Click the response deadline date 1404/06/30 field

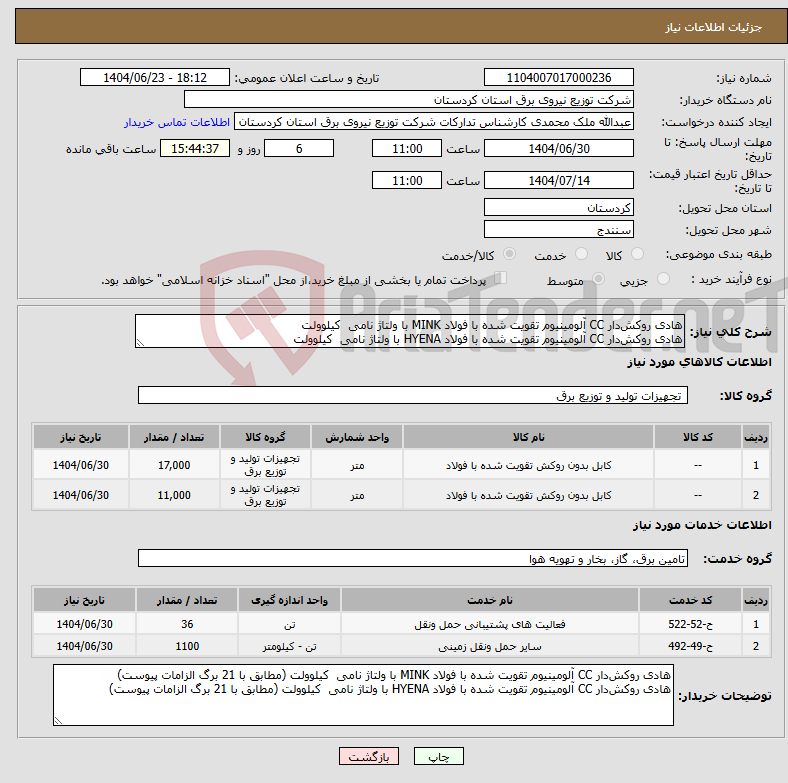558,148
